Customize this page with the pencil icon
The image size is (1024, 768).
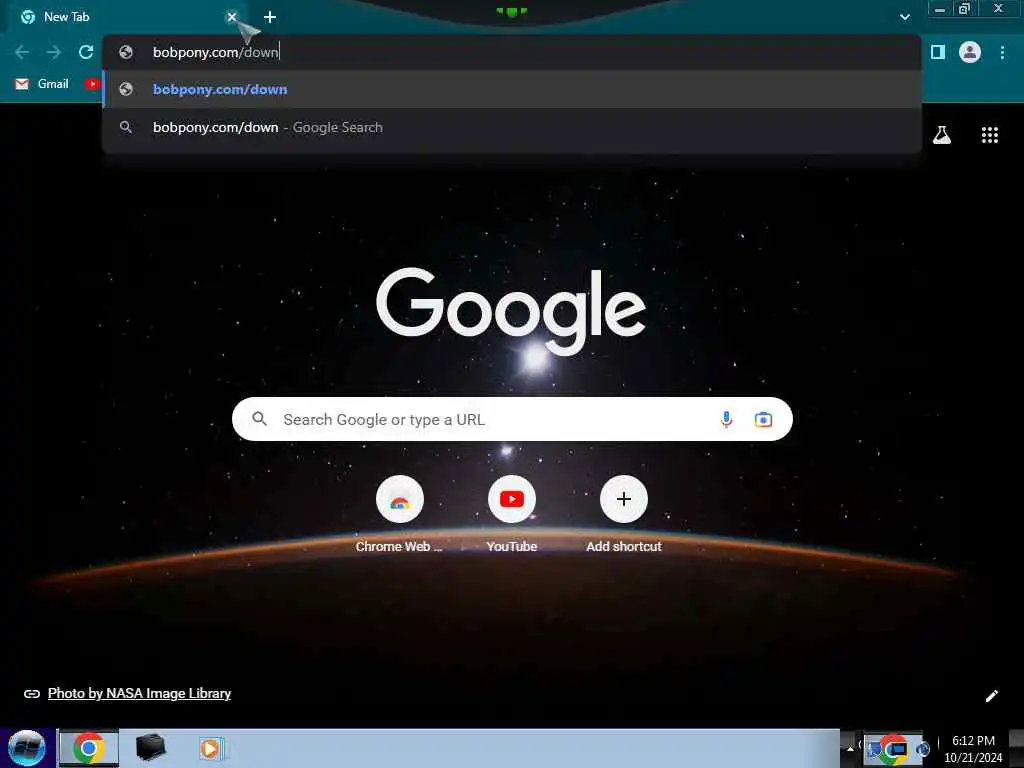pyautogui.click(x=991, y=696)
